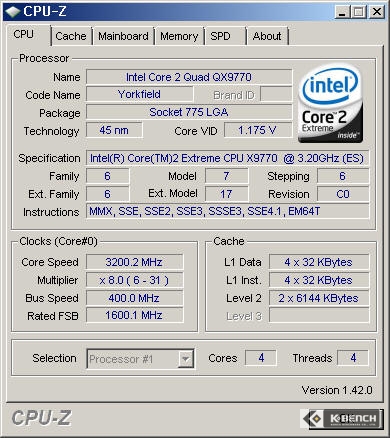
Task: Click the Multiplier value field
Action: [x=135, y=280]
